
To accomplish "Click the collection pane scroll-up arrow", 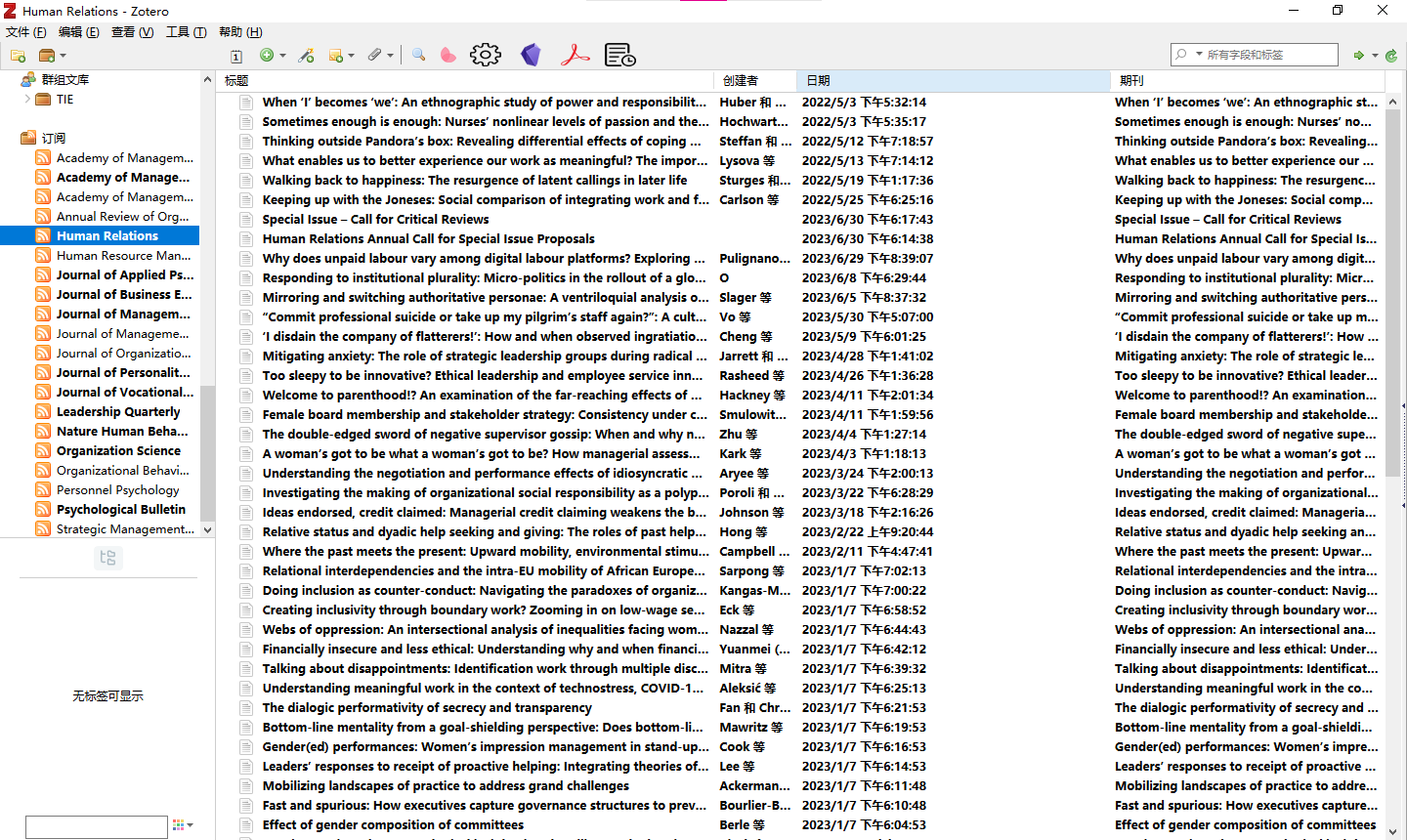I will (207, 79).
